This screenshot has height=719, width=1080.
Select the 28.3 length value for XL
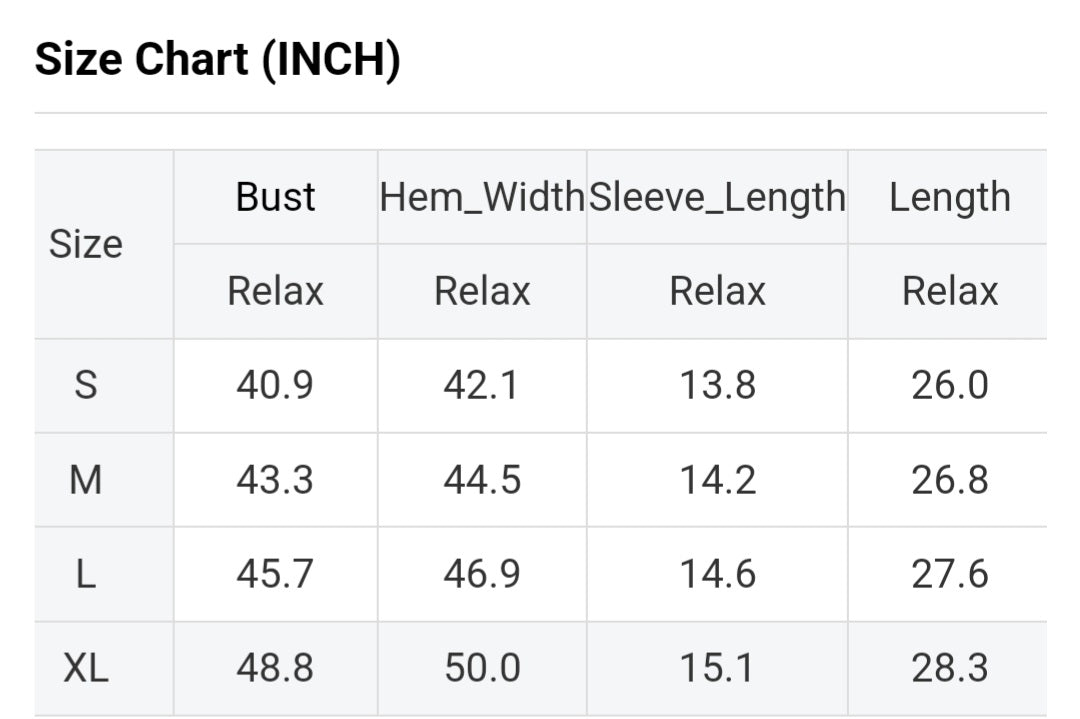pyautogui.click(x=949, y=668)
